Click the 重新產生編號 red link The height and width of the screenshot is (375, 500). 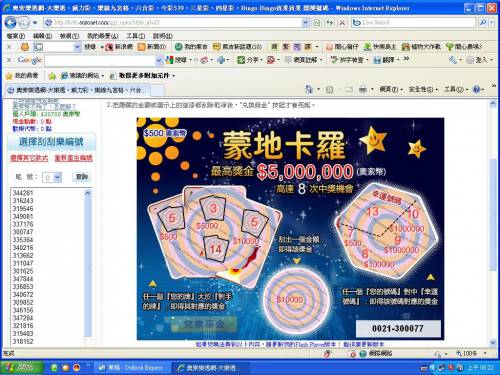click(73, 158)
